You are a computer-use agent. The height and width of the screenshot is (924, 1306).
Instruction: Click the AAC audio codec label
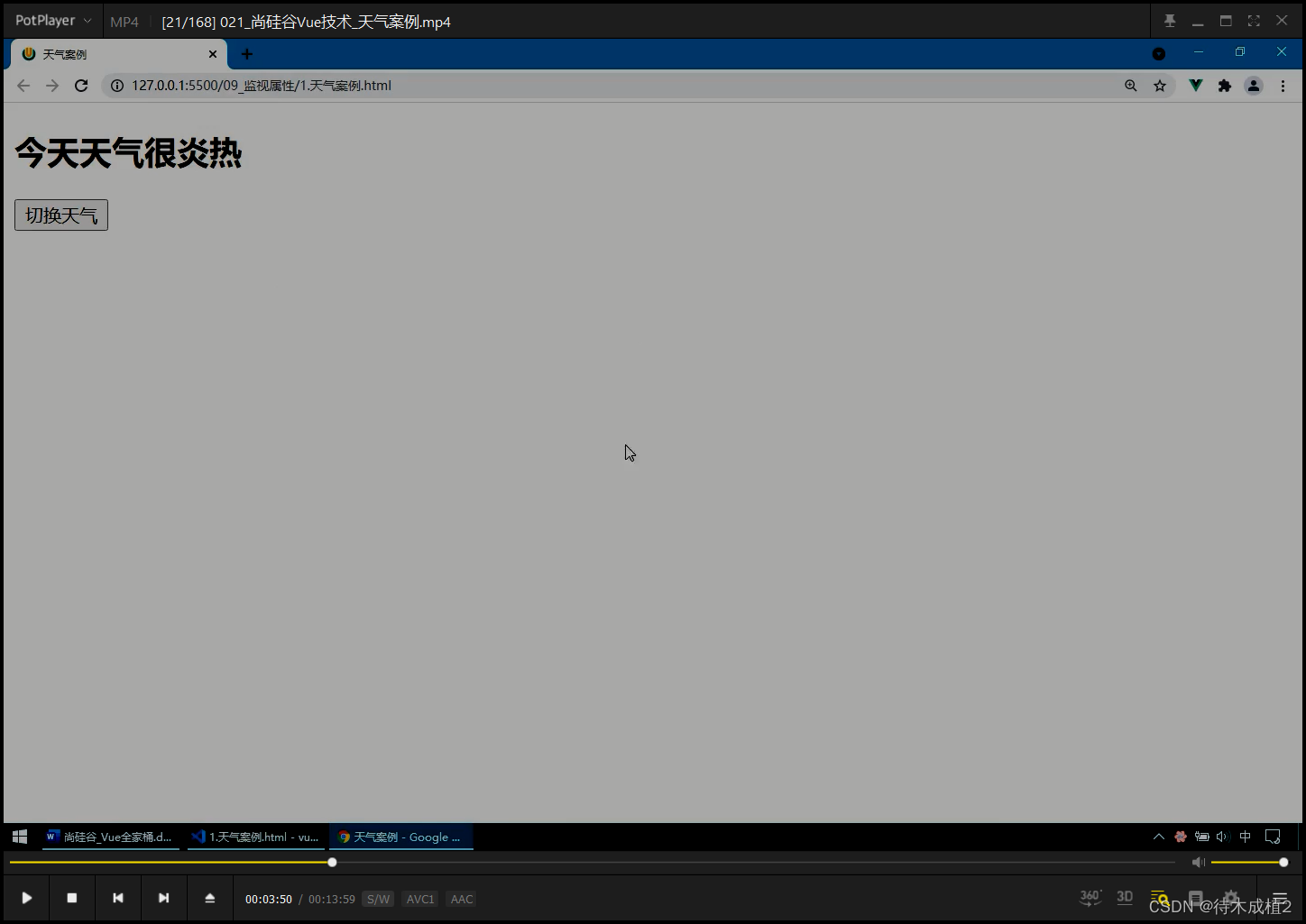tap(462, 899)
